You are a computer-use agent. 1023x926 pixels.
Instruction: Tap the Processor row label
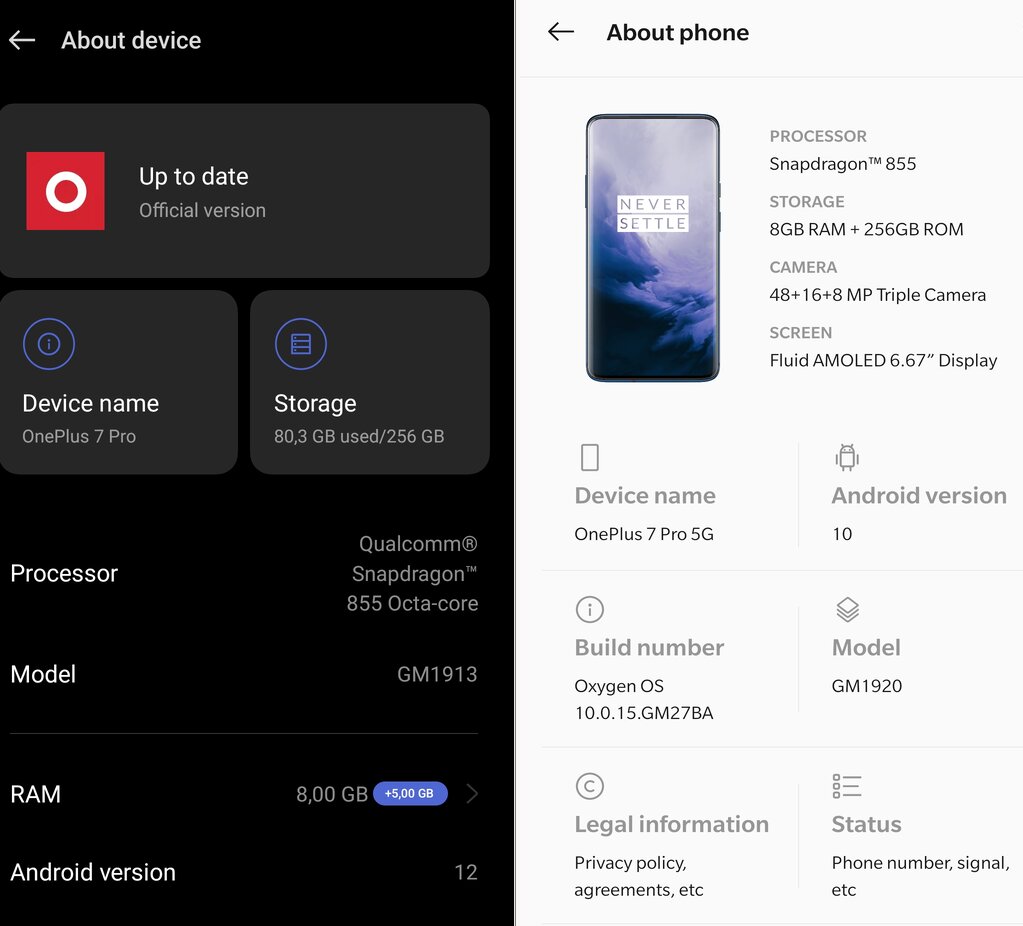pyautogui.click(x=64, y=574)
